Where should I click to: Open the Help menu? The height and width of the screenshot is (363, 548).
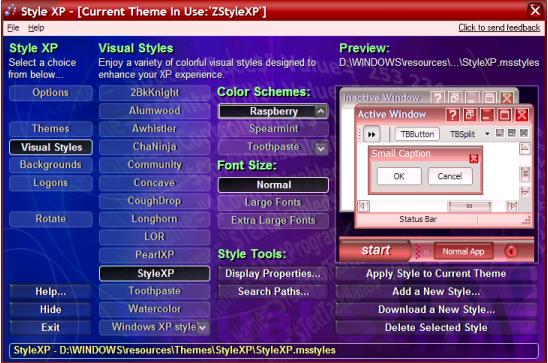(36, 28)
